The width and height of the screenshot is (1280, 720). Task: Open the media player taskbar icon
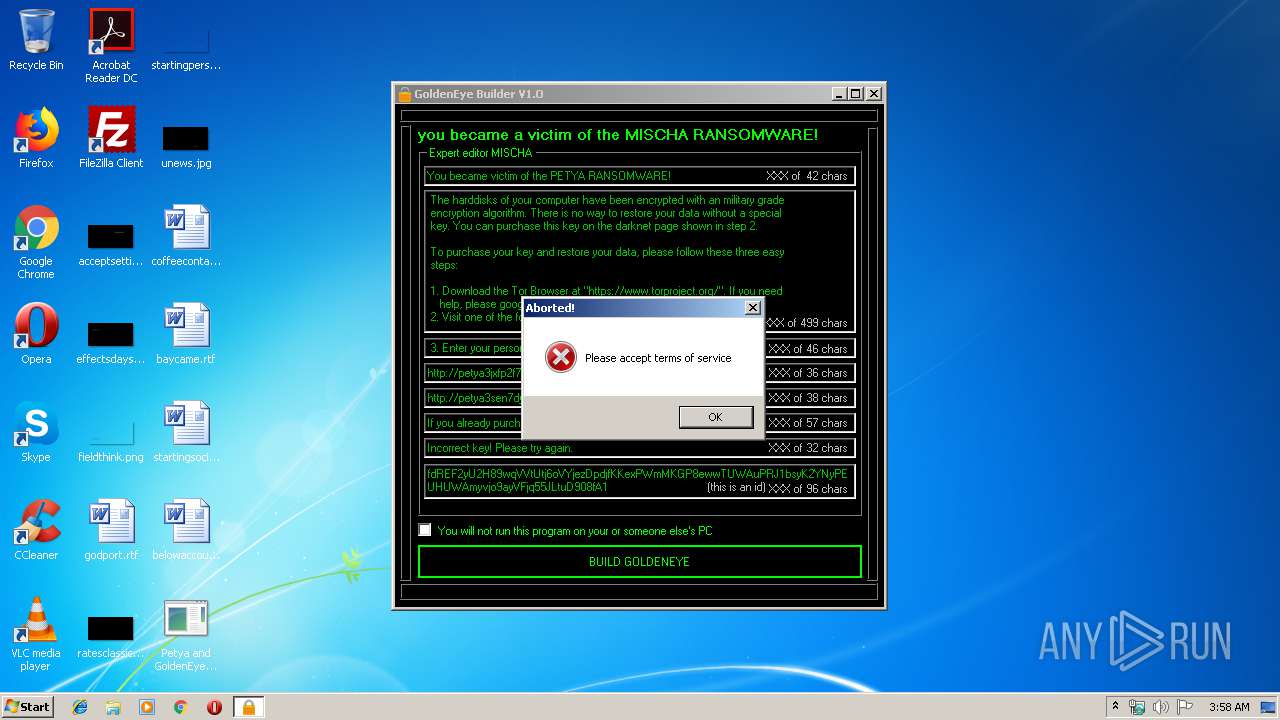pyautogui.click(x=146, y=707)
